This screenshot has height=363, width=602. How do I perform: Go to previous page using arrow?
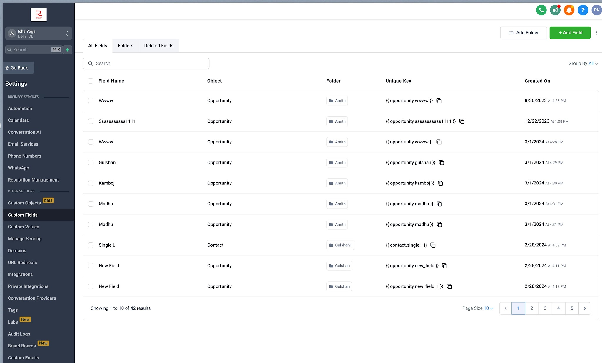(505, 308)
